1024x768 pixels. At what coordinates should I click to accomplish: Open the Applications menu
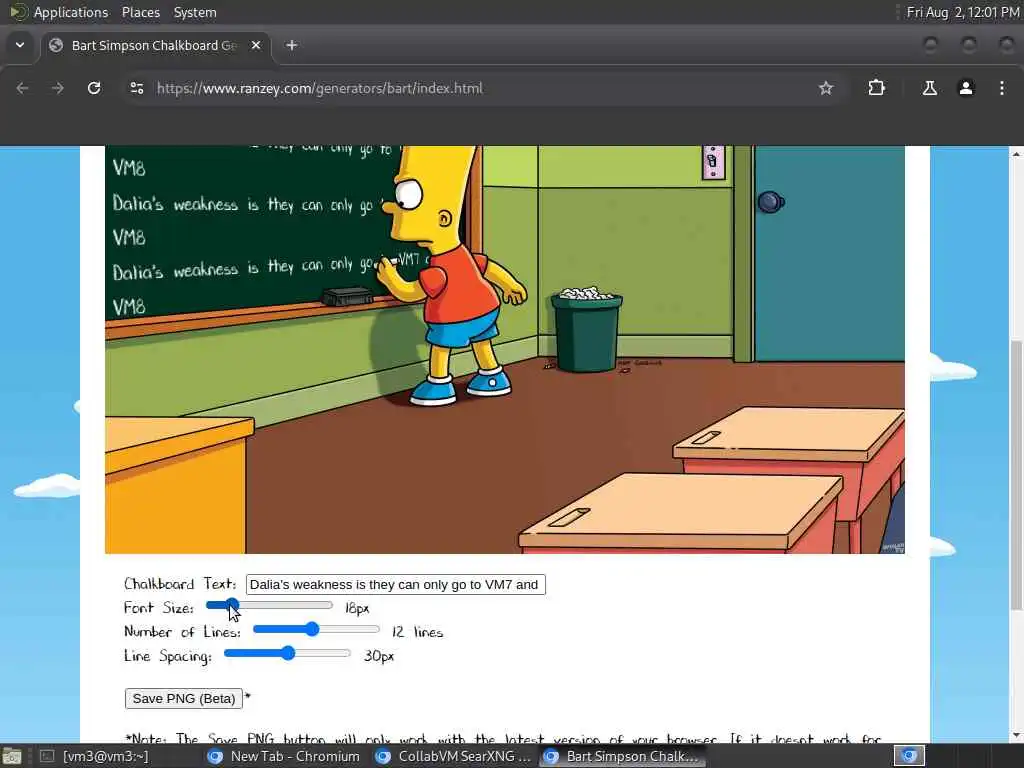[x=71, y=12]
